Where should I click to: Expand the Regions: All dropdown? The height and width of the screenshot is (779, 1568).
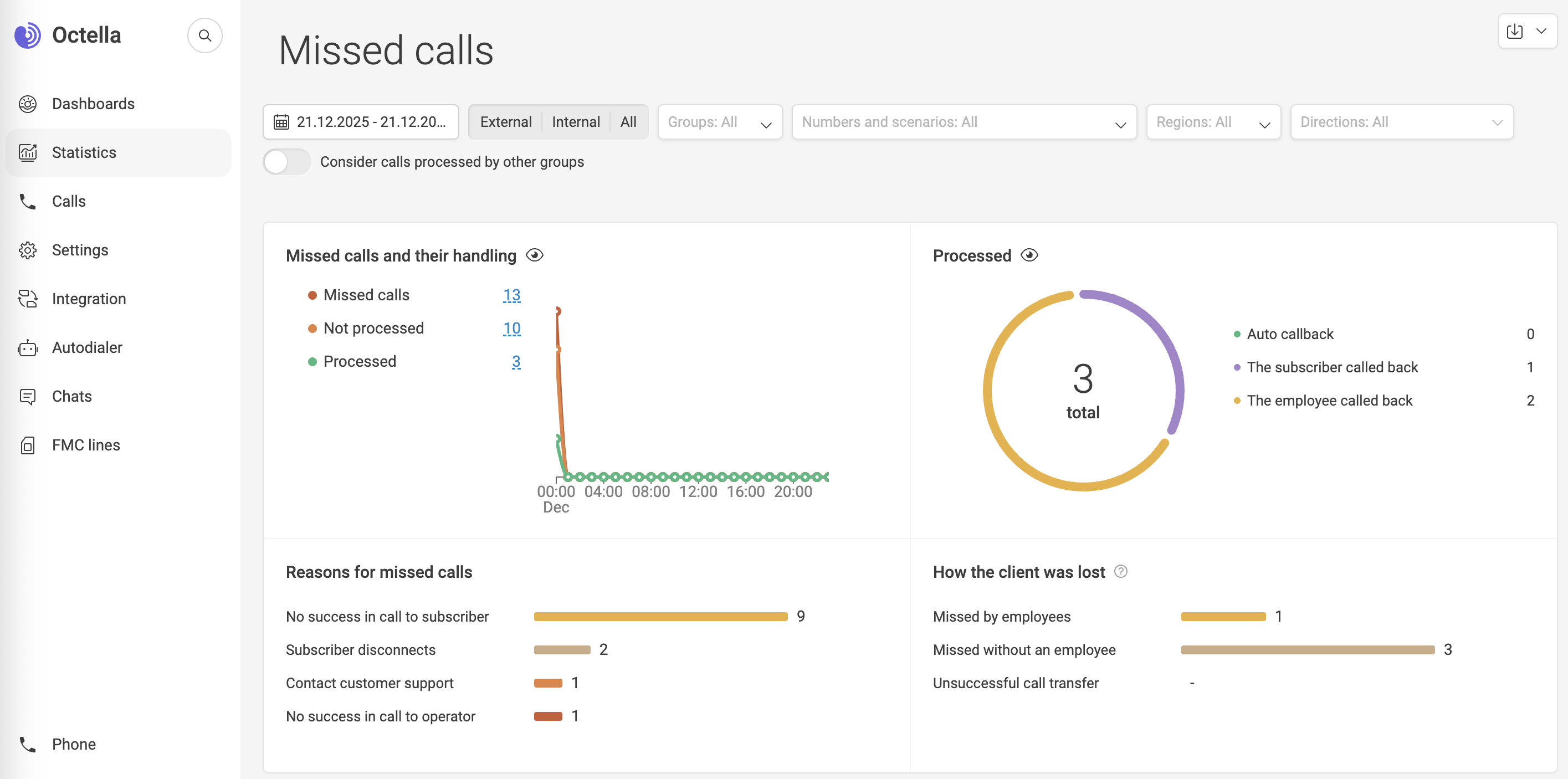1213,122
